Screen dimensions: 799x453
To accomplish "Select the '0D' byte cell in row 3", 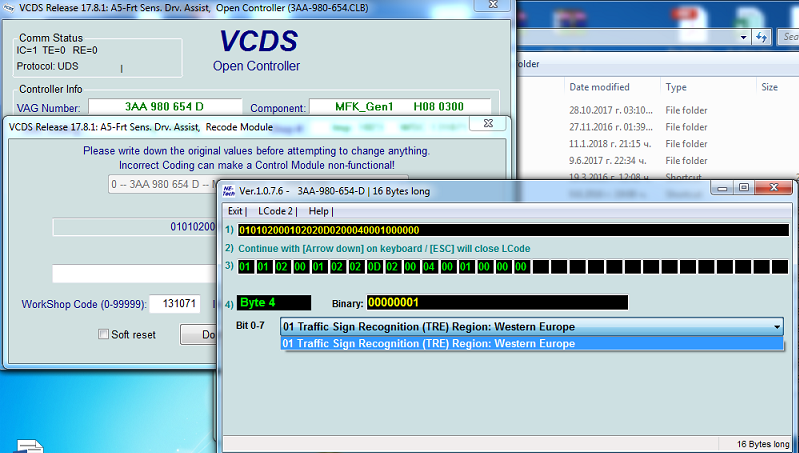I will (x=373, y=267).
